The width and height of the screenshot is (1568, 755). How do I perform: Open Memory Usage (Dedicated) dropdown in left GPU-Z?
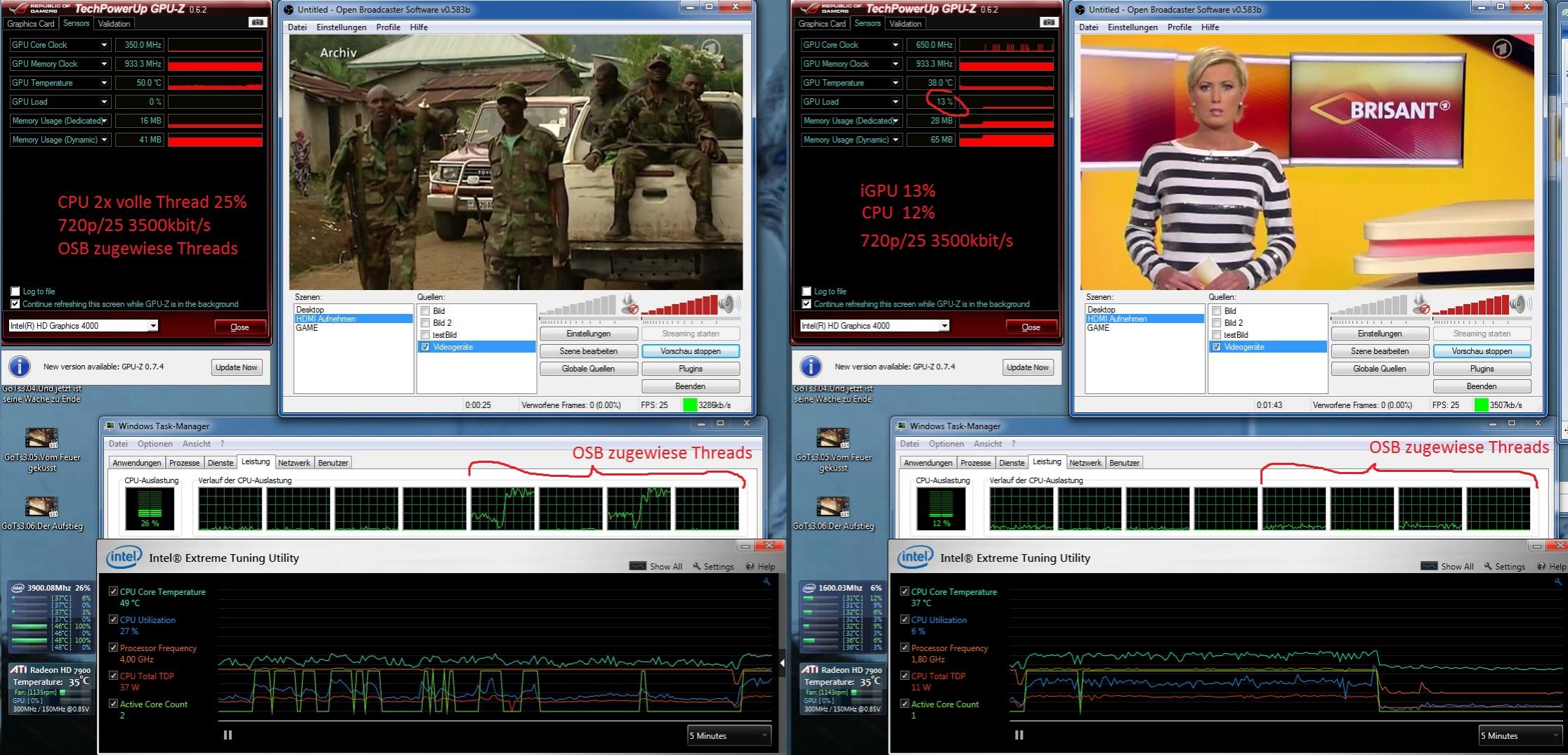[104, 121]
